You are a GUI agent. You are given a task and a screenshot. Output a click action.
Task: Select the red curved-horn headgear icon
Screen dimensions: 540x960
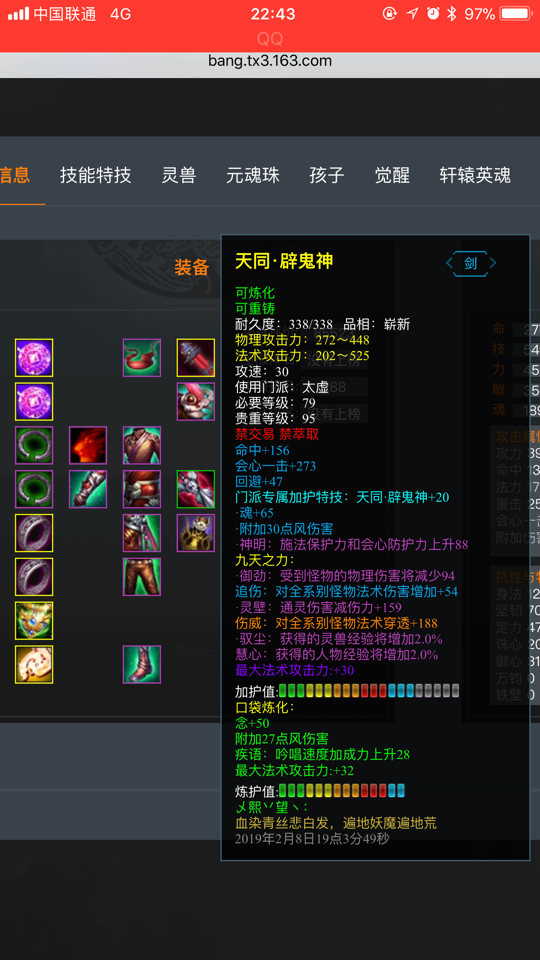[x=142, y=358]
